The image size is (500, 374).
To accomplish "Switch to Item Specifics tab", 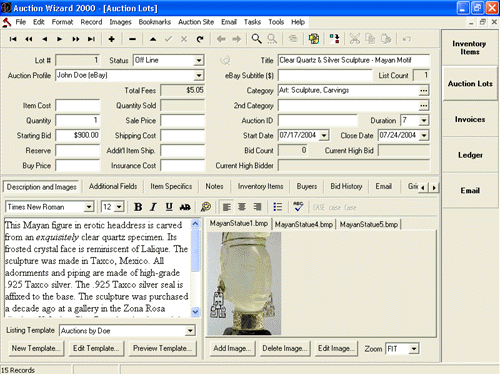I will tap(171, 186).
